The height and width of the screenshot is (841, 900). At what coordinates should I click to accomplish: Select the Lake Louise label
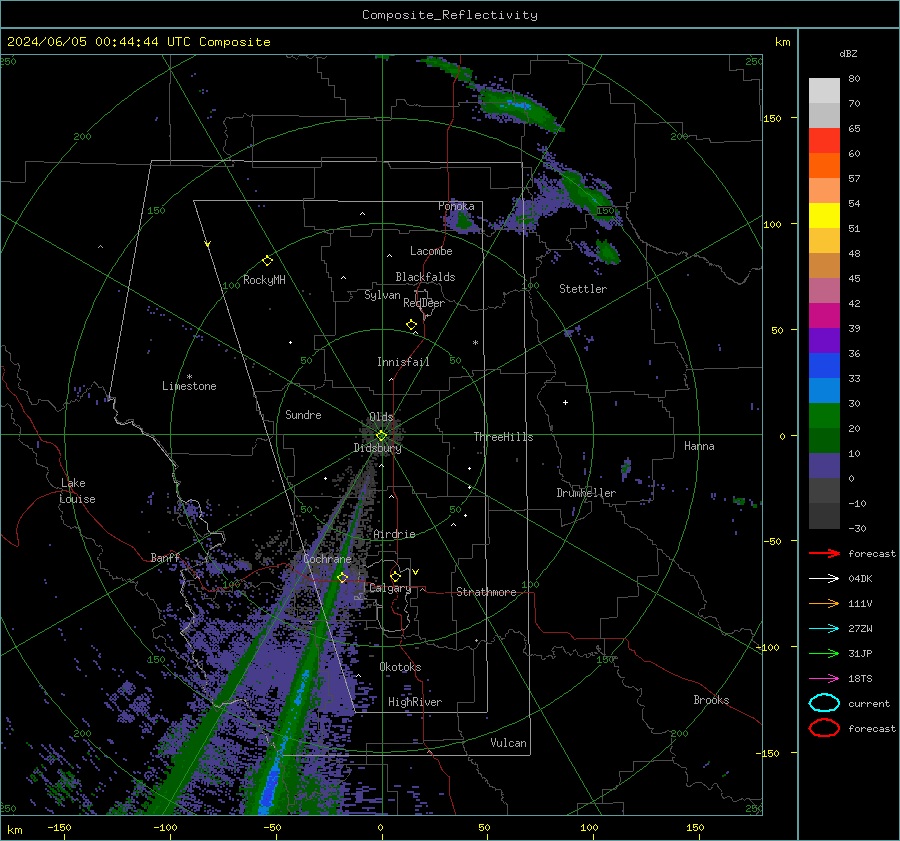tap(77, 491)
